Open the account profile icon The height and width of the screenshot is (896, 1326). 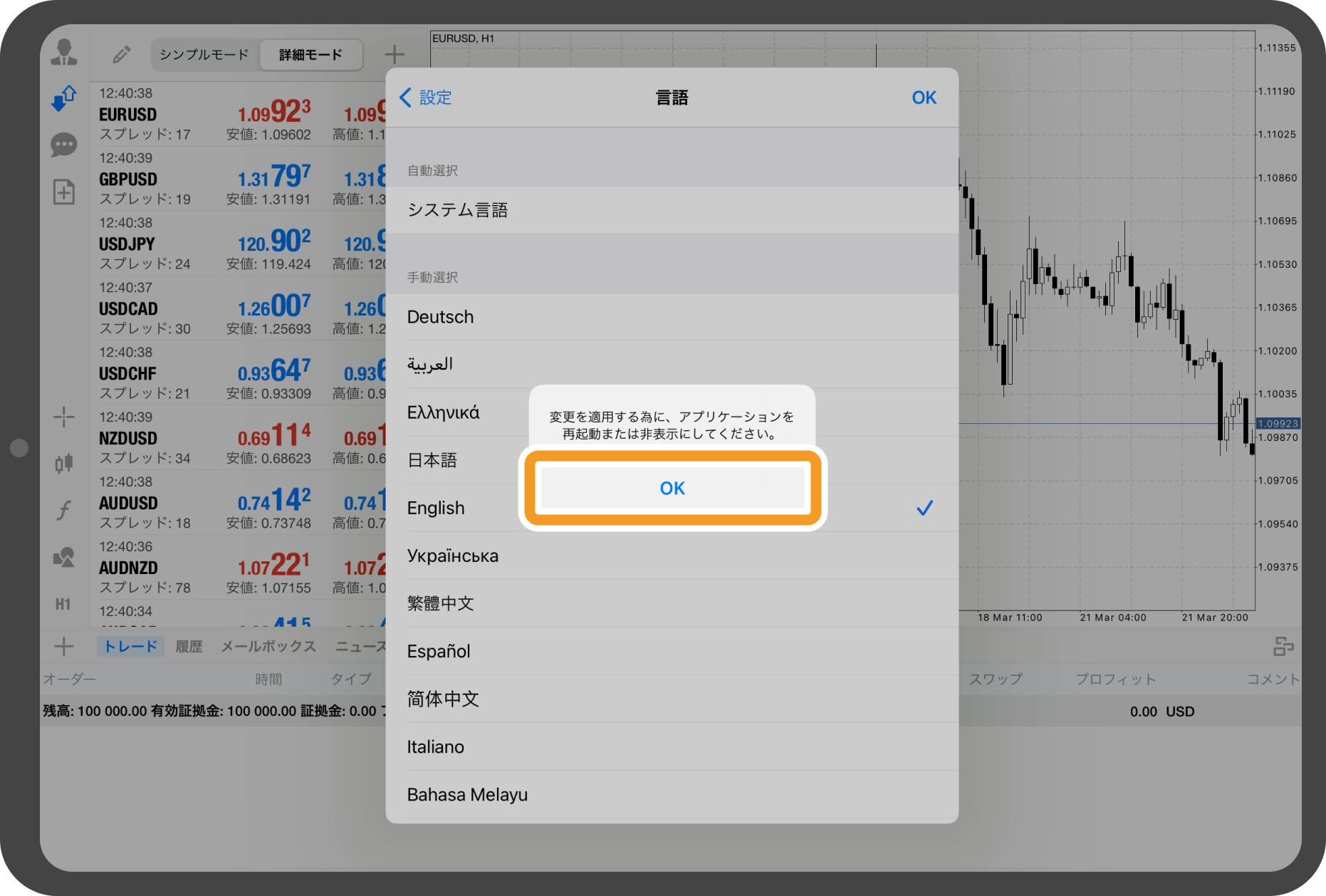63,51
